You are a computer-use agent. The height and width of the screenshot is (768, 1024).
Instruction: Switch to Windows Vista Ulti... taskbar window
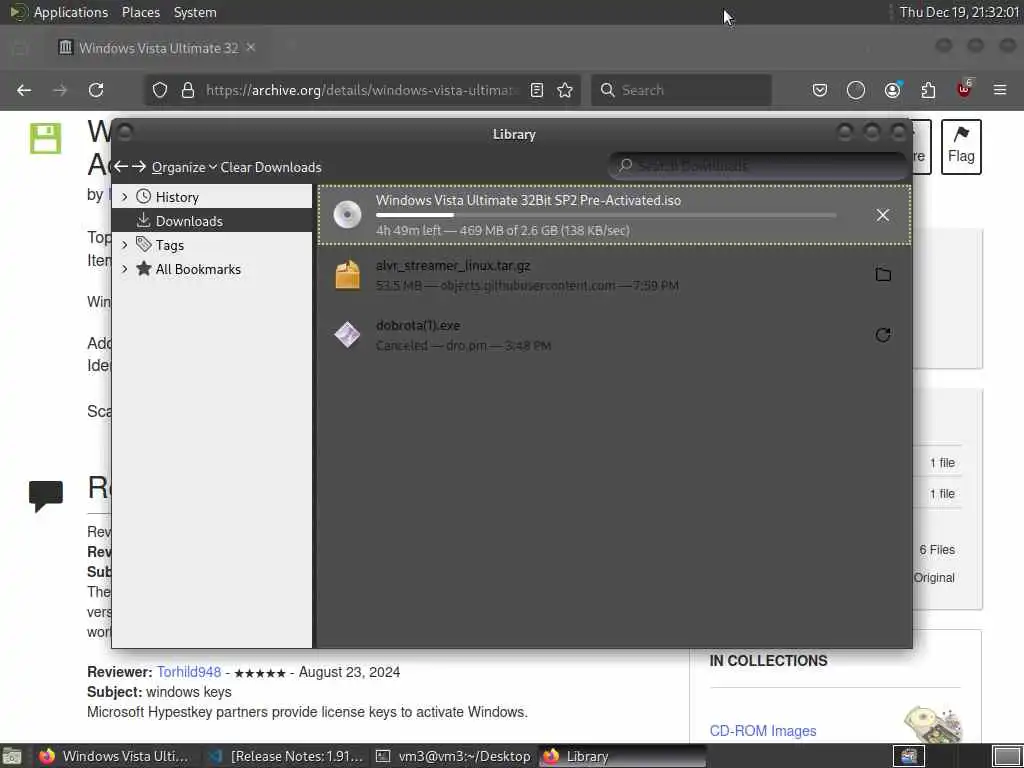pyautogui.click(x=114, y=756)
